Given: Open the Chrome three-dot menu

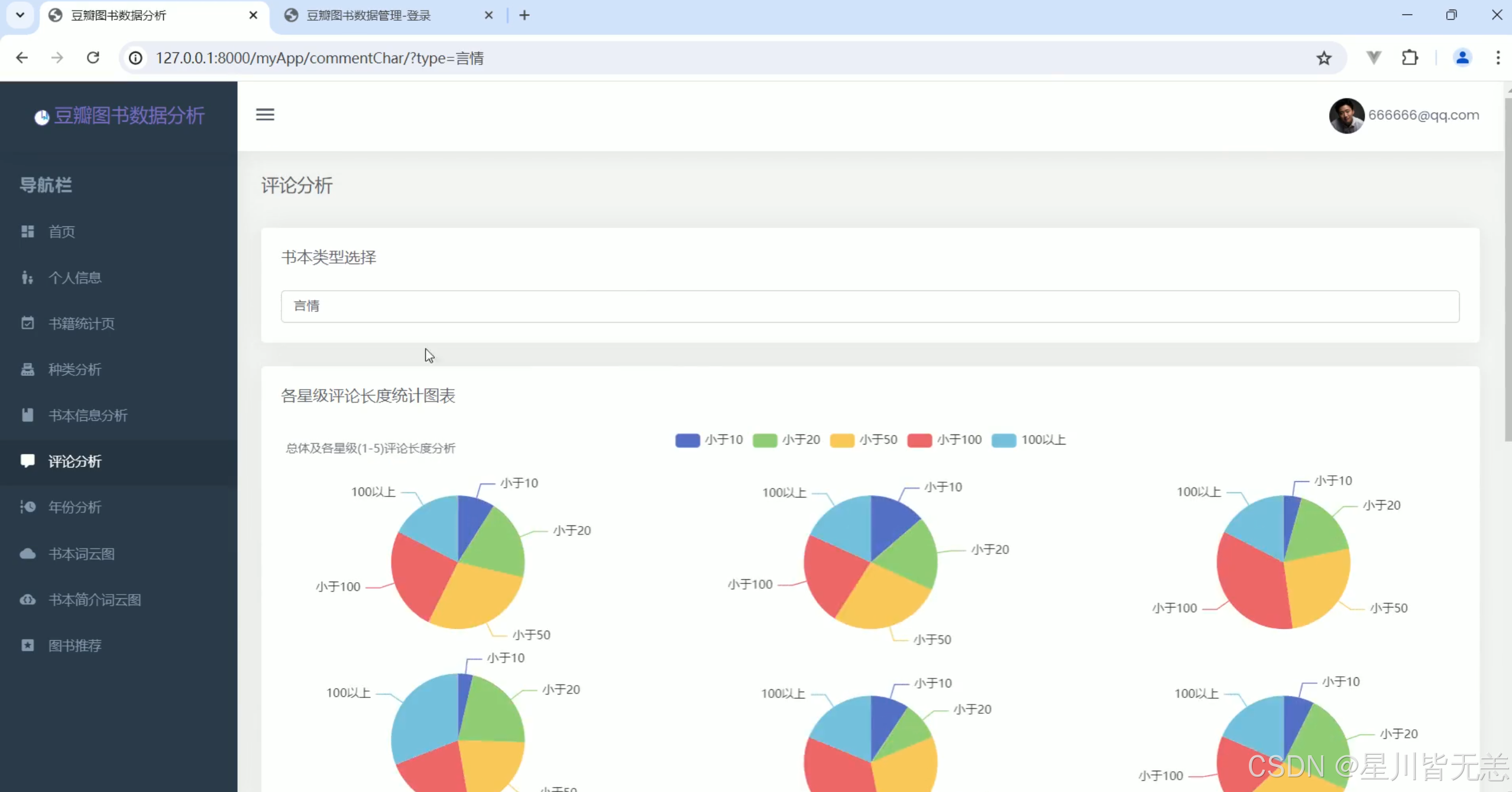Looking at the screenshot, I should pos(1497,58).
